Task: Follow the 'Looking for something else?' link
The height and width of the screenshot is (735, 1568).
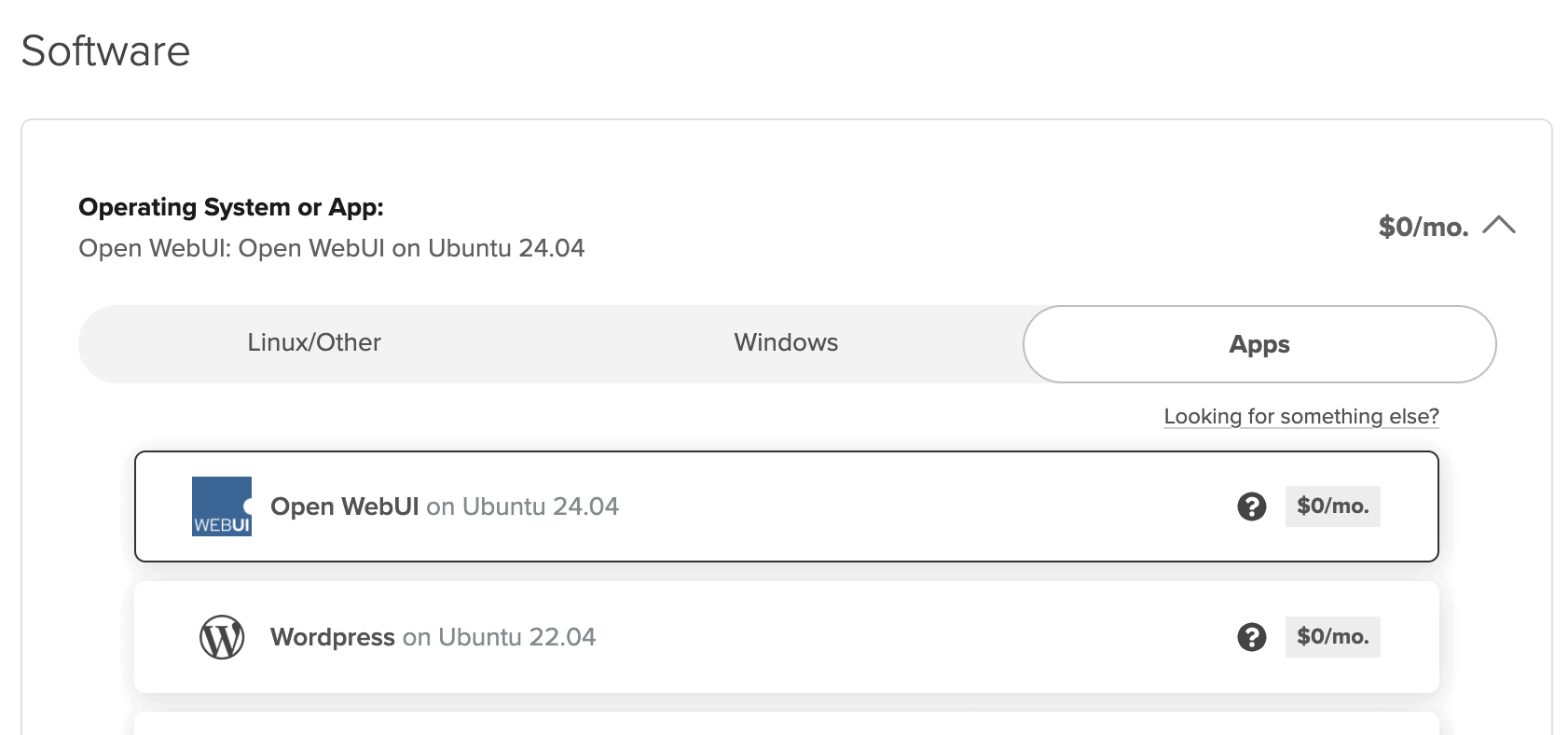Action: [x=1300, y=416]
